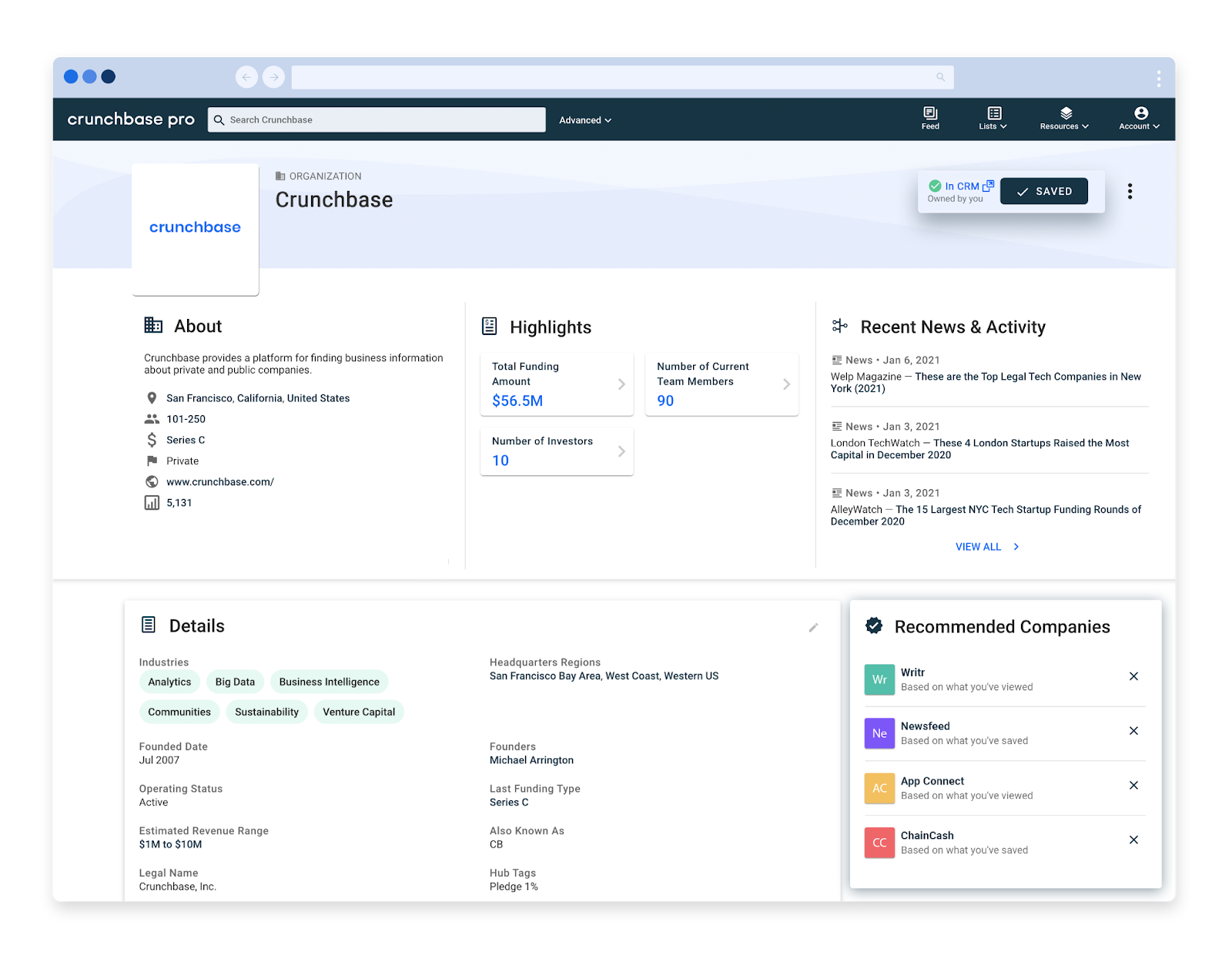Click the crunchbase pro logo
The height and width of the screenshot is (959, 1232).
[x=131, y=119]
